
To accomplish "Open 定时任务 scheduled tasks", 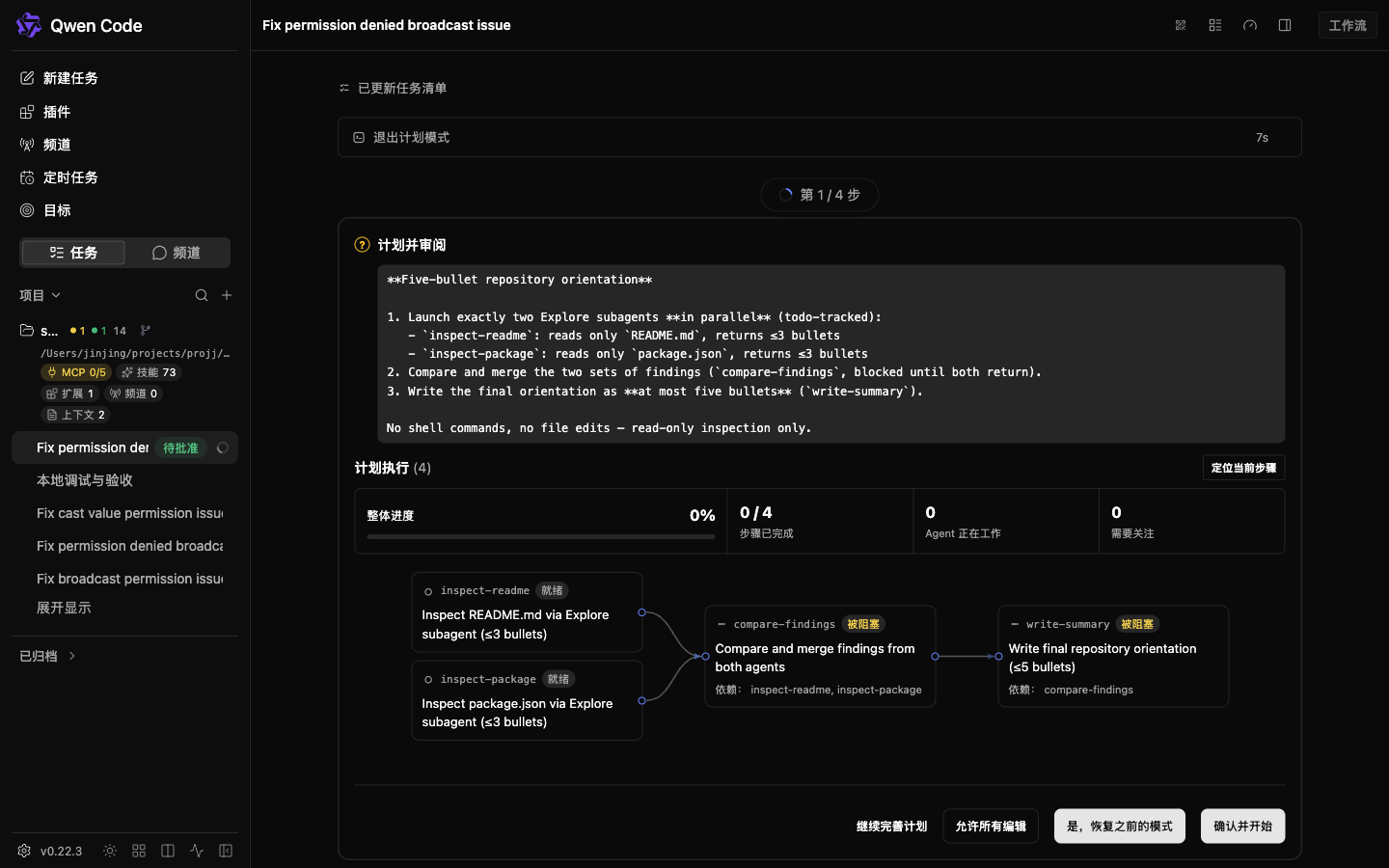I will 59,177.
